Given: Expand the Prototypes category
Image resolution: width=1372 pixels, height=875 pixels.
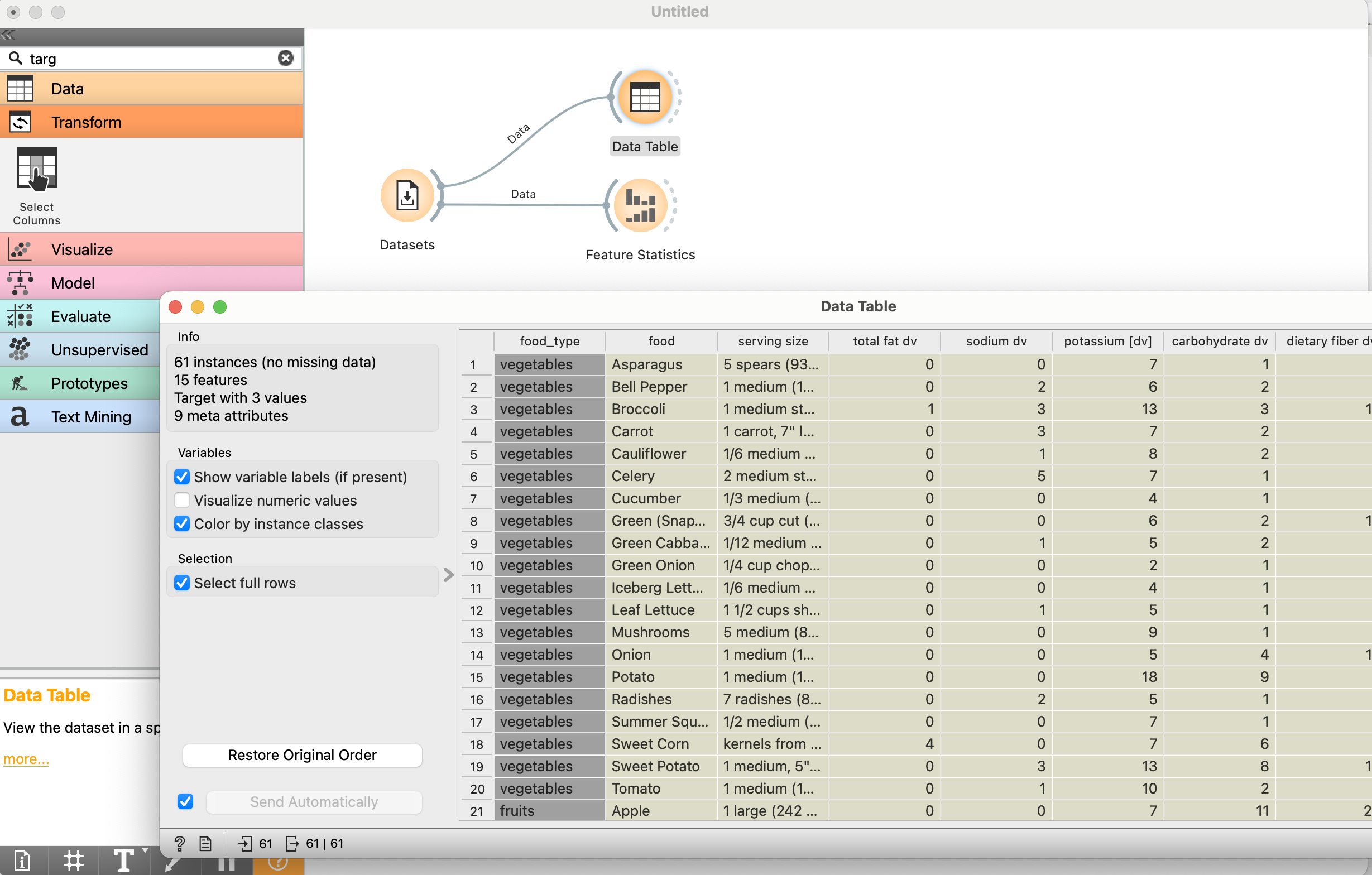Looking at the screenshot, I should (x=80, y=383).
